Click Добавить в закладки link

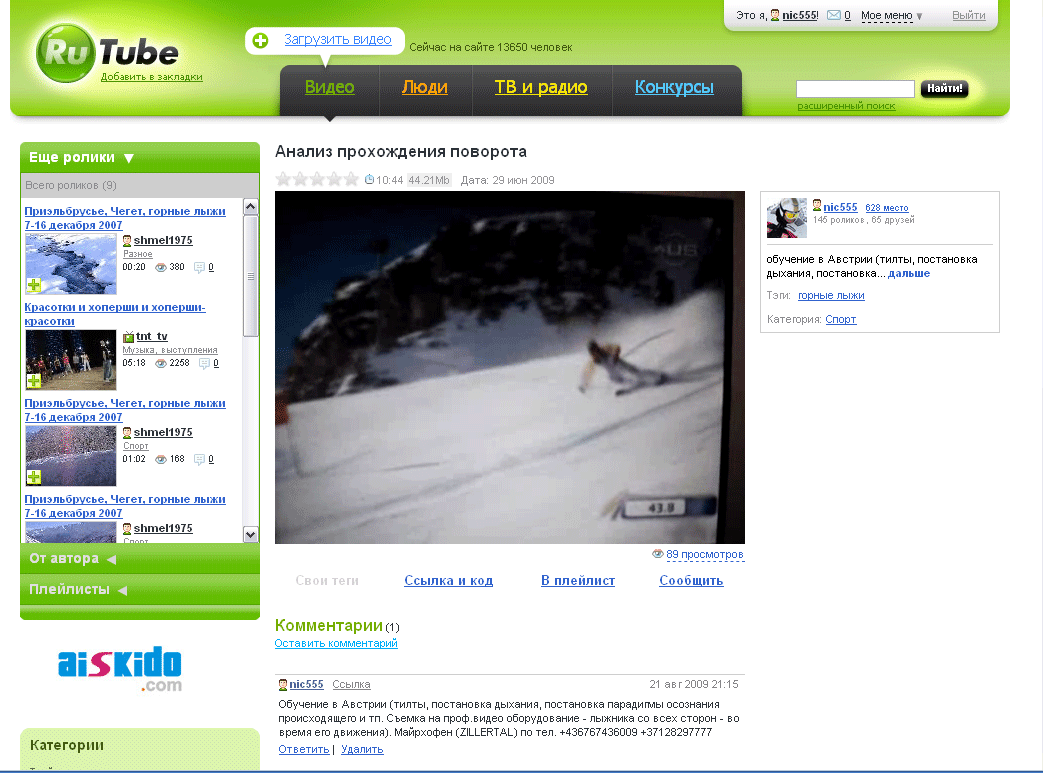(x=152, y=77)
